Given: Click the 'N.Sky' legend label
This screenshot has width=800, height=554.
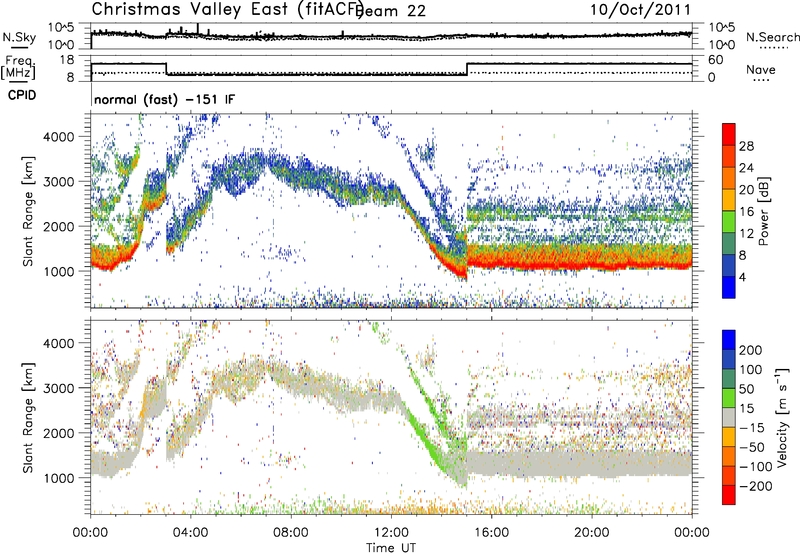Looking at the screenshot, I should 19,38.
